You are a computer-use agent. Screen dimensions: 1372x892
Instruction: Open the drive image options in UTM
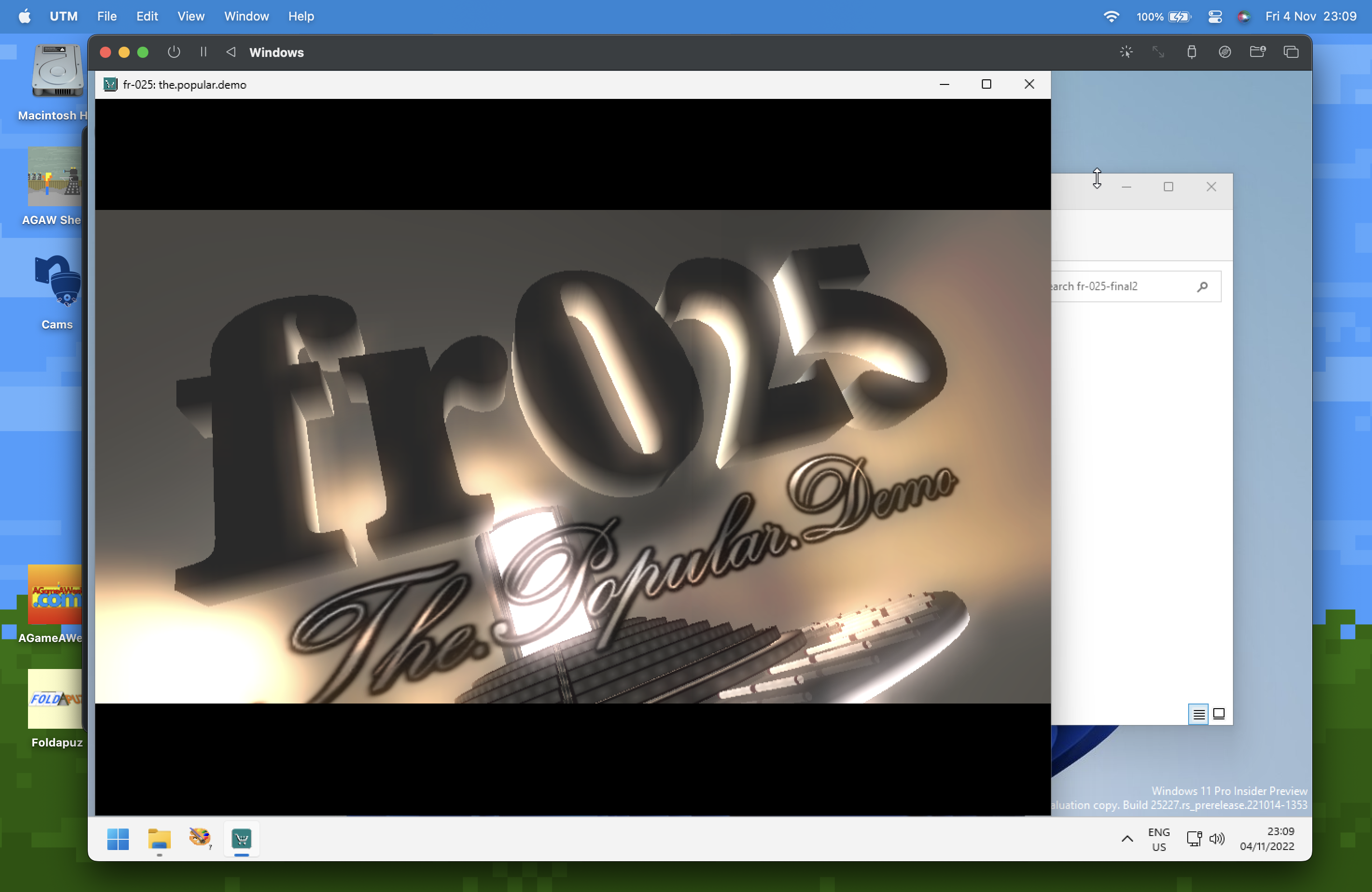[x=1225, y=52]
